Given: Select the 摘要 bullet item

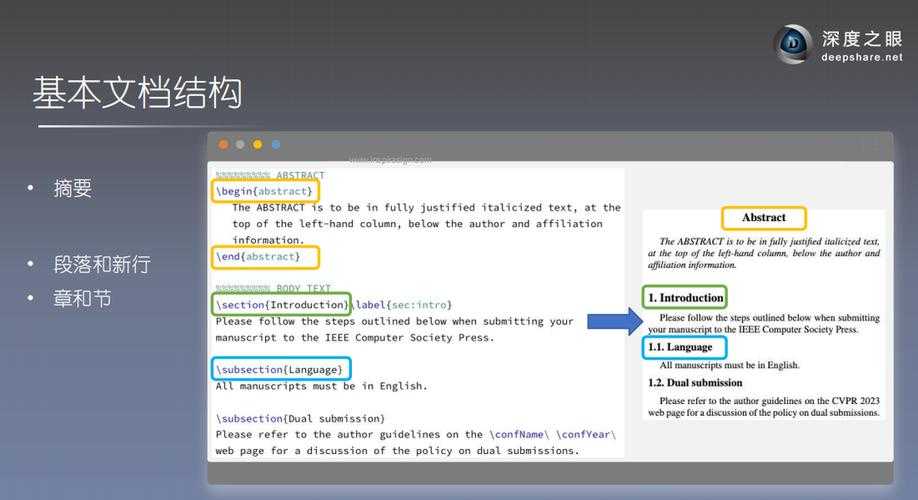Looking at the screenshot, I should (x=72, y=188).
